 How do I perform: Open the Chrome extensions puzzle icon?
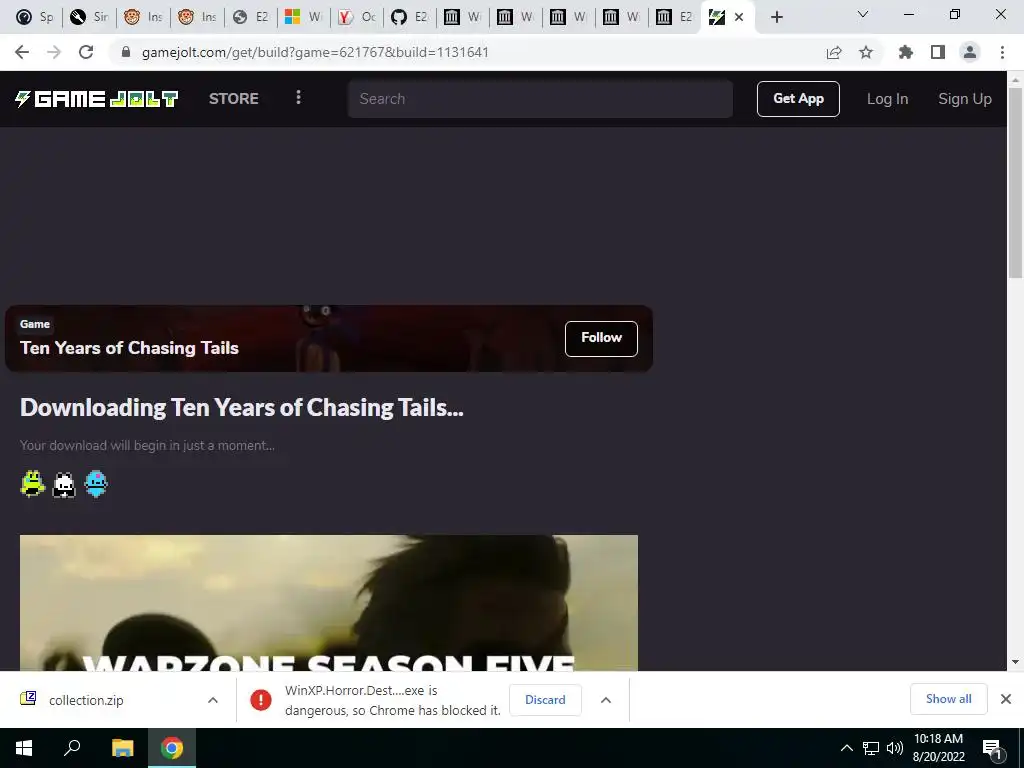click(906, 52)
